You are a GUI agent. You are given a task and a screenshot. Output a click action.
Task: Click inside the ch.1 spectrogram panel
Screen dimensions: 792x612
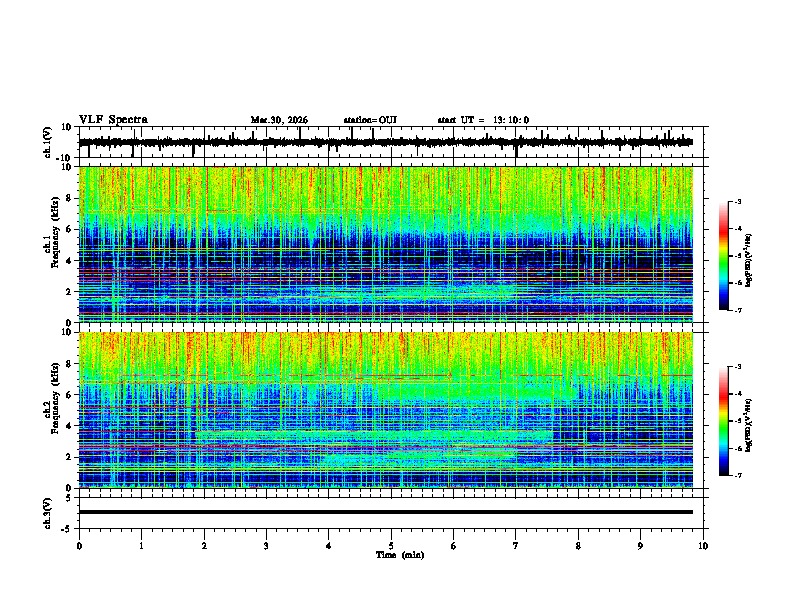coord(385,244)
